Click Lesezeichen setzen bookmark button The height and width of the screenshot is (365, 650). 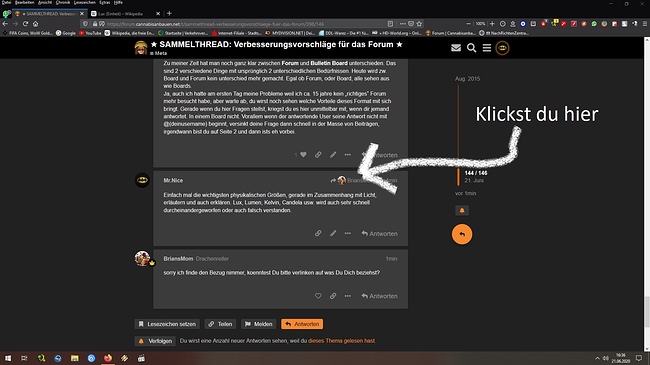(x=167, y=324)
